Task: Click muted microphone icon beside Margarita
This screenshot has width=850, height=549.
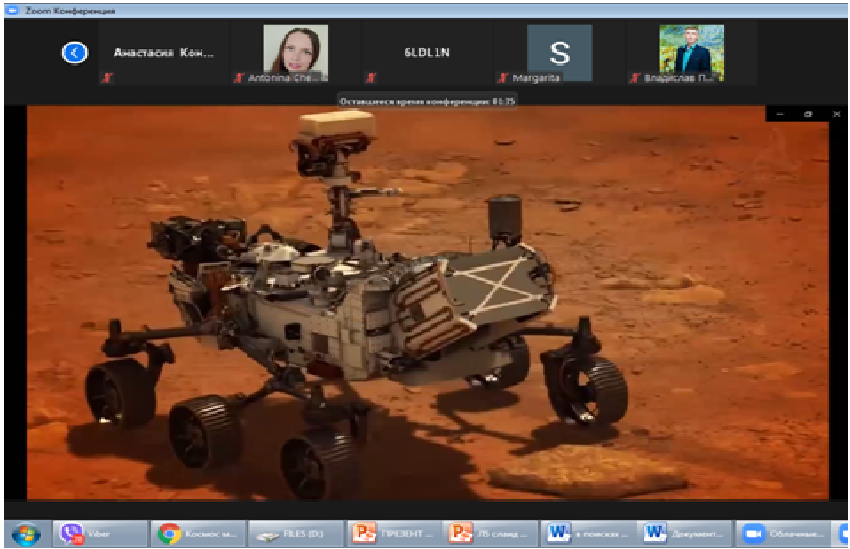Action: click(502, 77)
